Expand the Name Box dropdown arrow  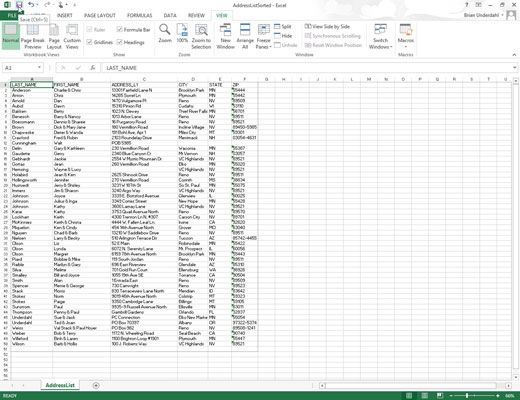click(39, 68)
